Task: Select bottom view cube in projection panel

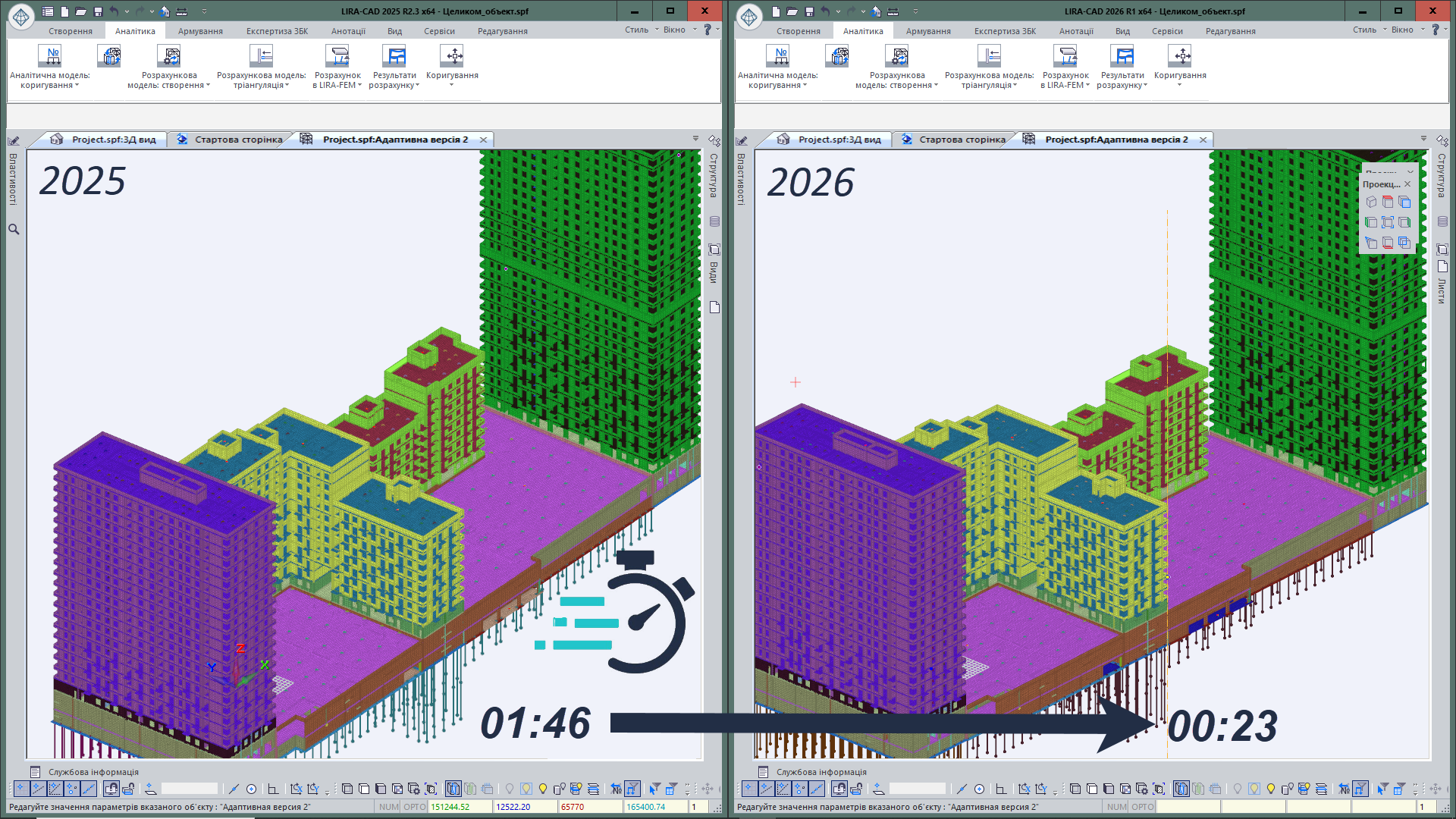Action: [x=1388, y=243]
